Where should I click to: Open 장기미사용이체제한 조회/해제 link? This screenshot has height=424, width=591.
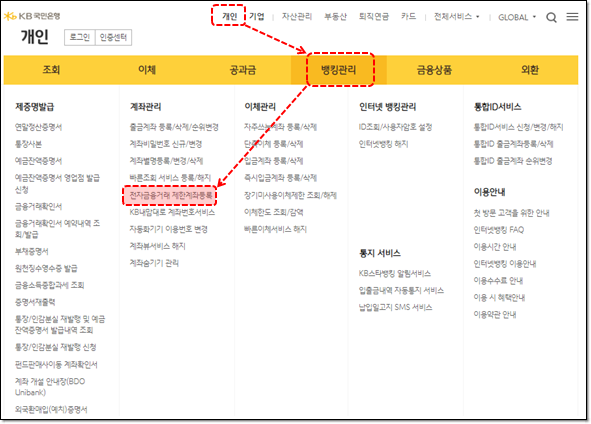click(291, 195)
